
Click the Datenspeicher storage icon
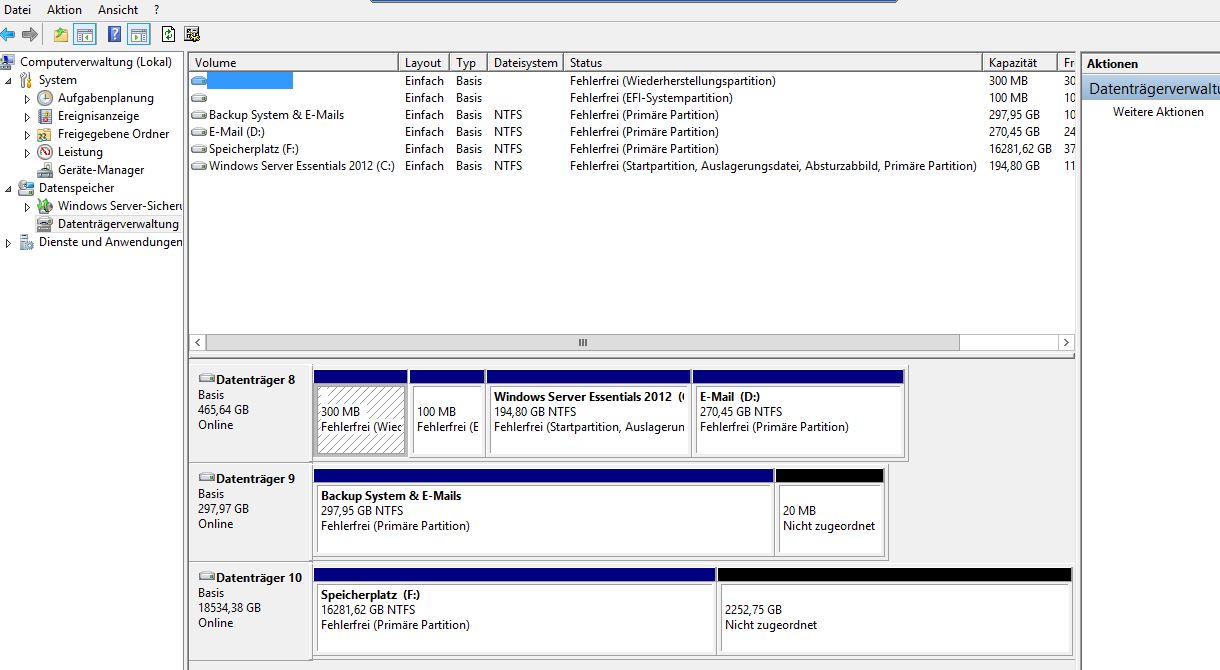27,188
